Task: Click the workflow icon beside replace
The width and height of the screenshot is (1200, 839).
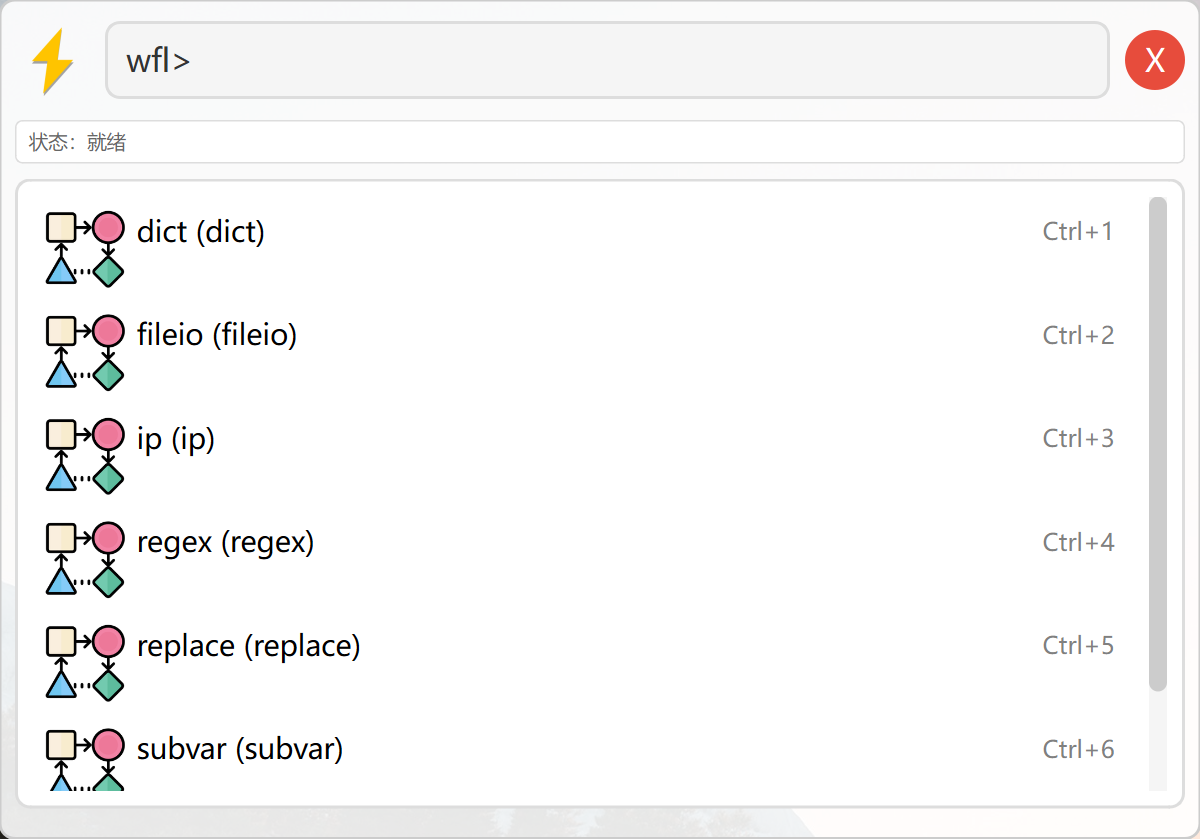Action: click(x=85, y=663)
